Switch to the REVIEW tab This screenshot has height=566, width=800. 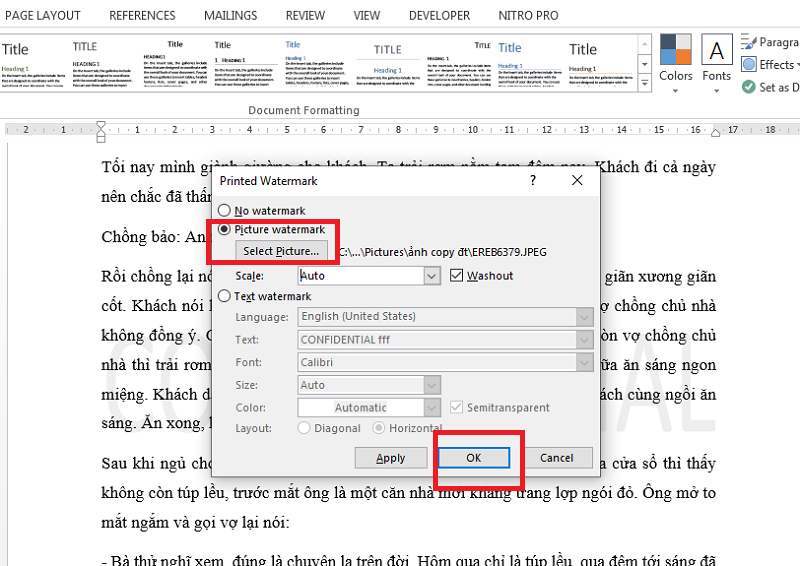click(x=305, y=16)
